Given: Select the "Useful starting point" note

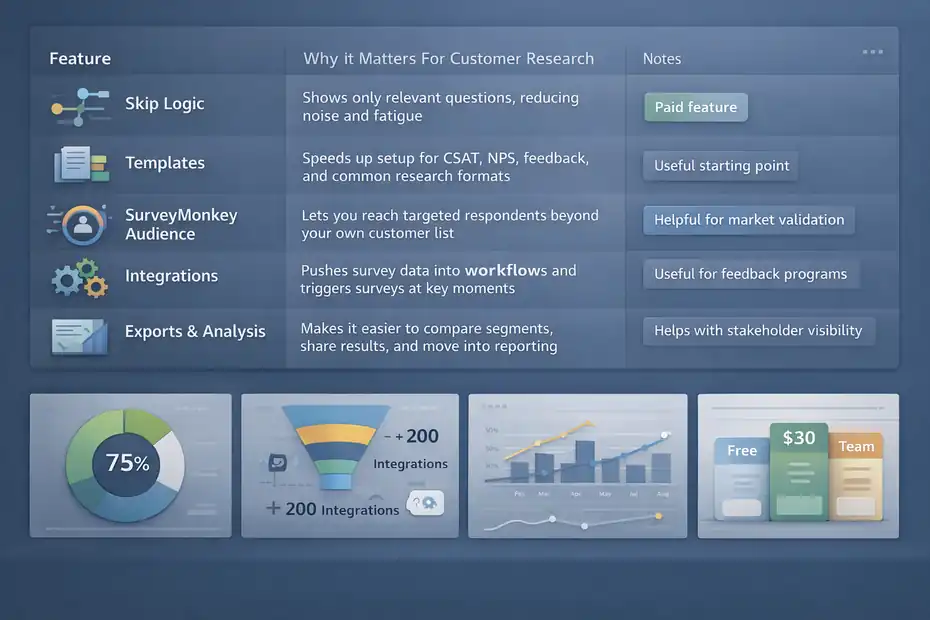Looking at the screenshot, I should pyautogui.click(x=720, y=165).
